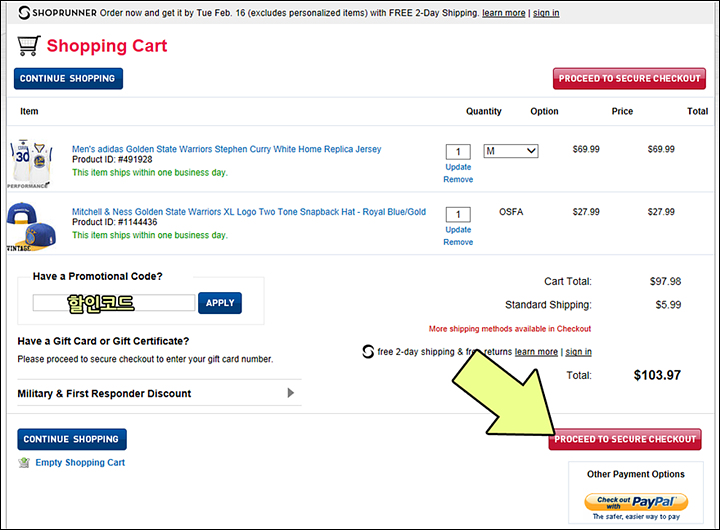Viewport: 720px width, 530px height.
Task: Click the top Continue Shopping button
Action: pos(68,79)
